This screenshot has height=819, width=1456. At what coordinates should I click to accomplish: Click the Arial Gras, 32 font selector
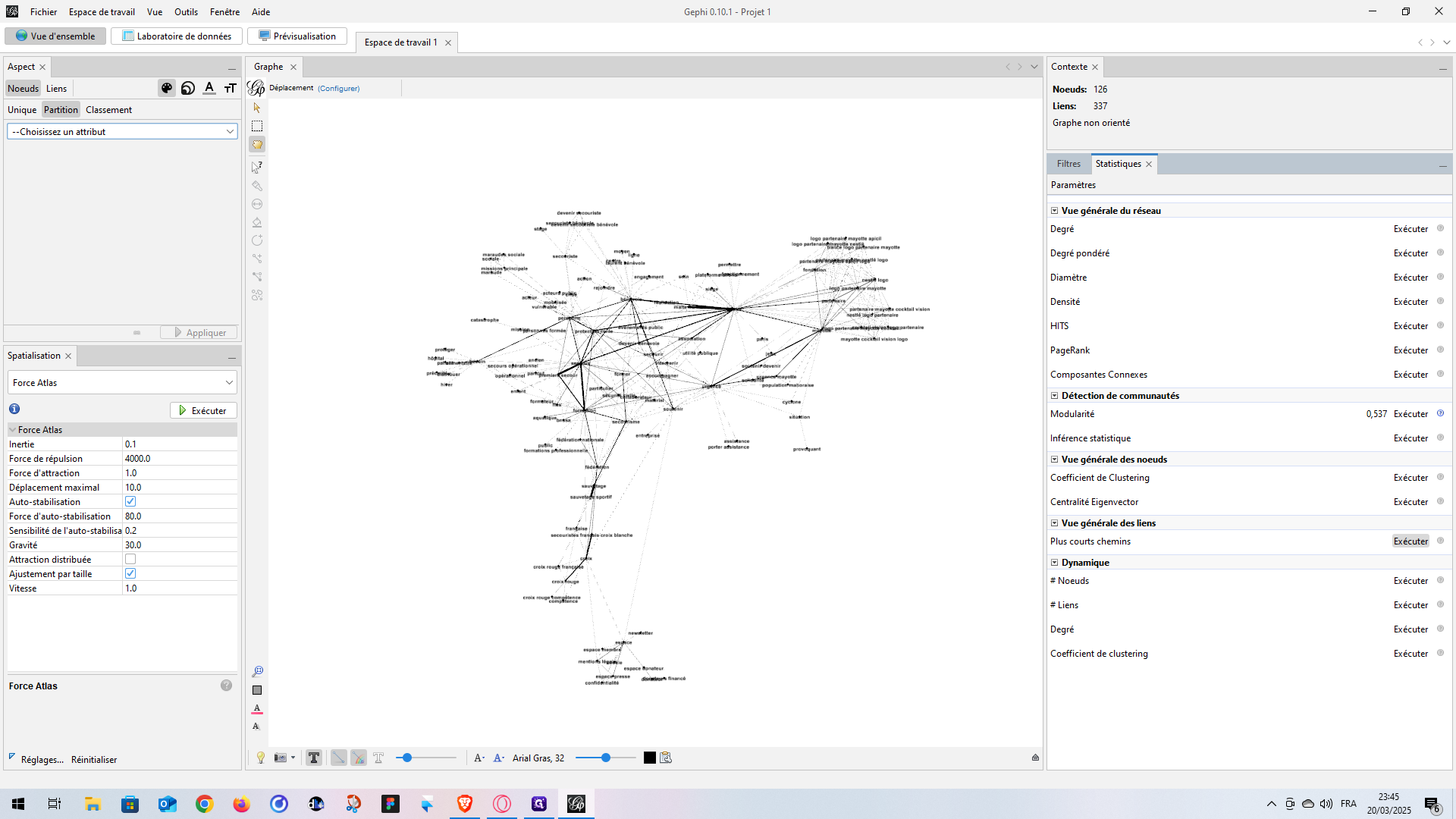coord(538,758)
